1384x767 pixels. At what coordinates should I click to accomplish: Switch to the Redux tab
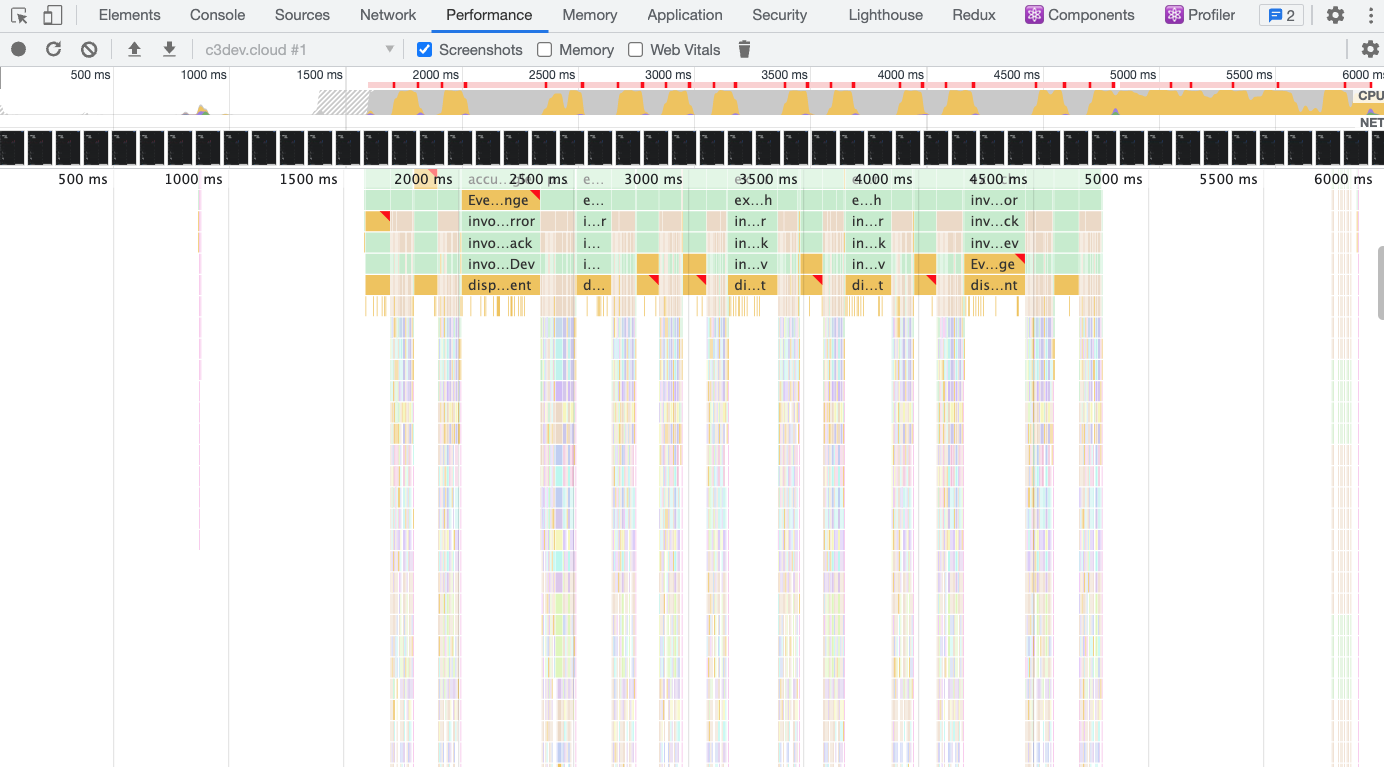click(x=973, y=15)
